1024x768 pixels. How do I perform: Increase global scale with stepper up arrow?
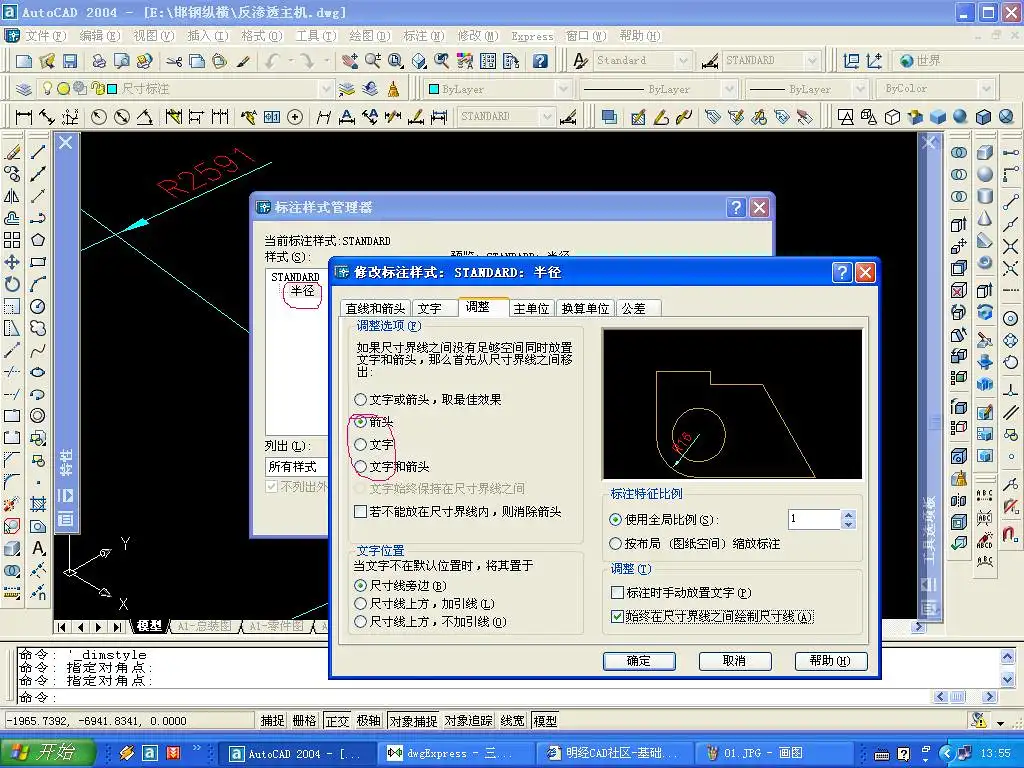point(848,515)
